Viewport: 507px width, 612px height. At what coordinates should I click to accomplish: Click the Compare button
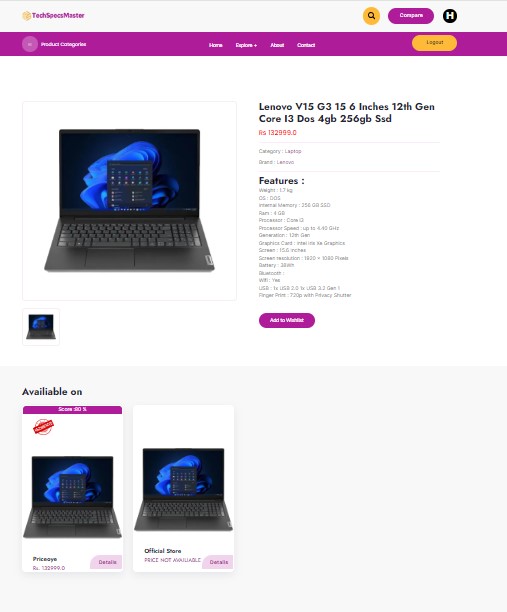point(411,16)
